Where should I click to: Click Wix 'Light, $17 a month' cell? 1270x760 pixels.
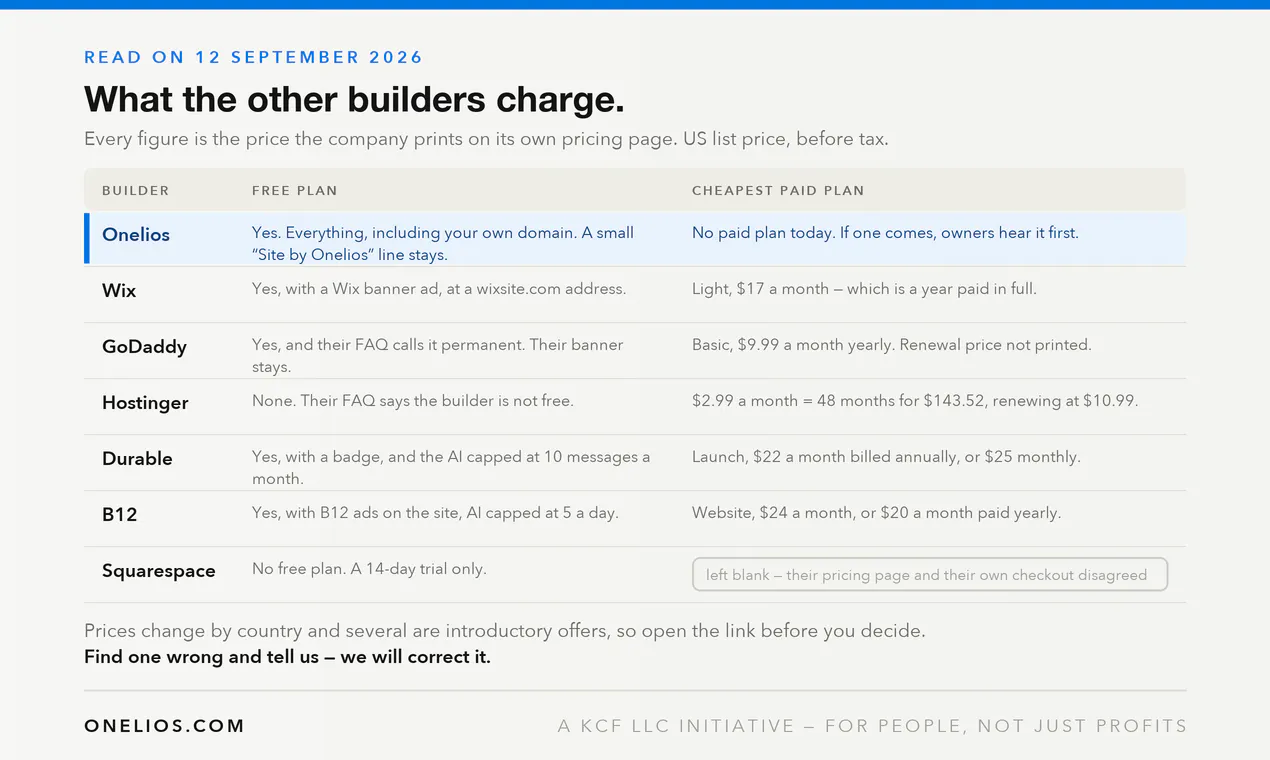pos(864,289)
